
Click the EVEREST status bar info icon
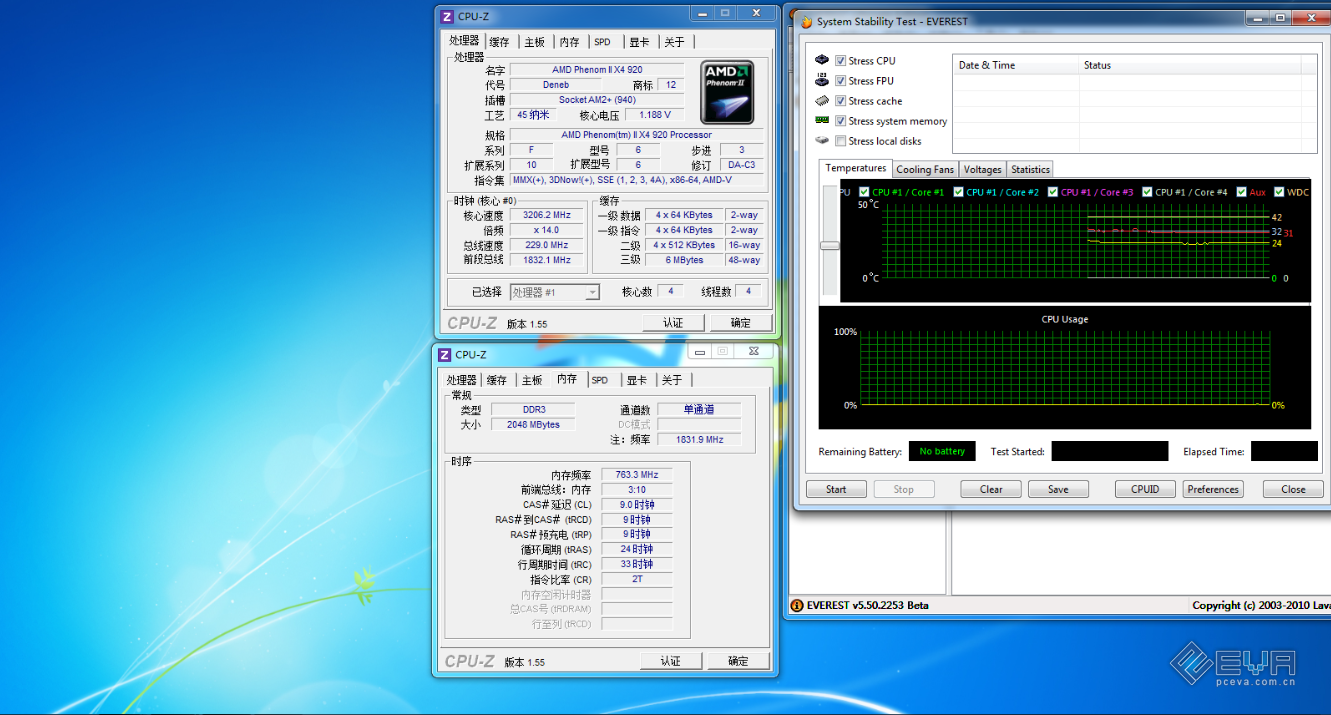[x=797, y=605]
